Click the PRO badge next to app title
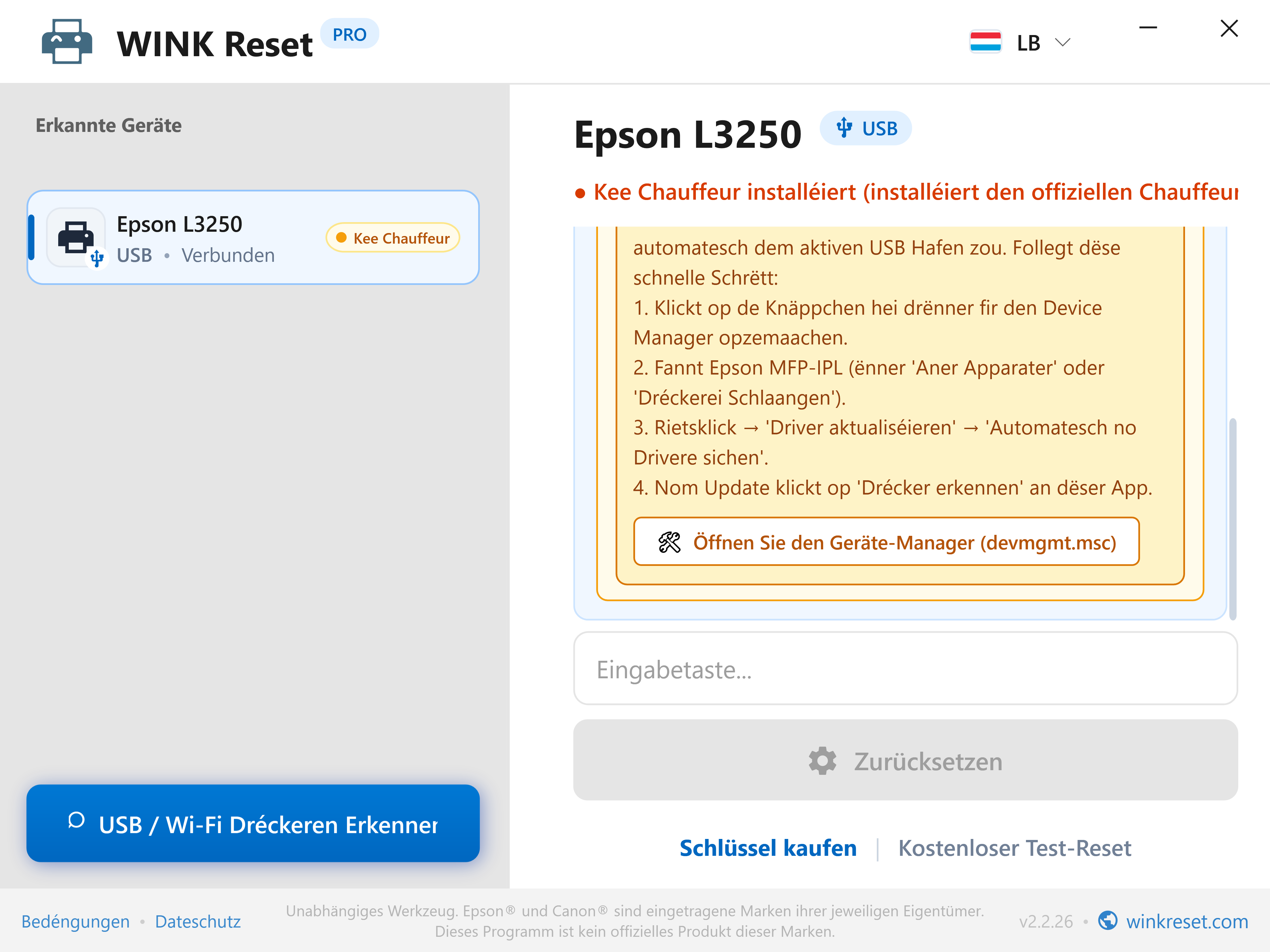 point(349,34)
